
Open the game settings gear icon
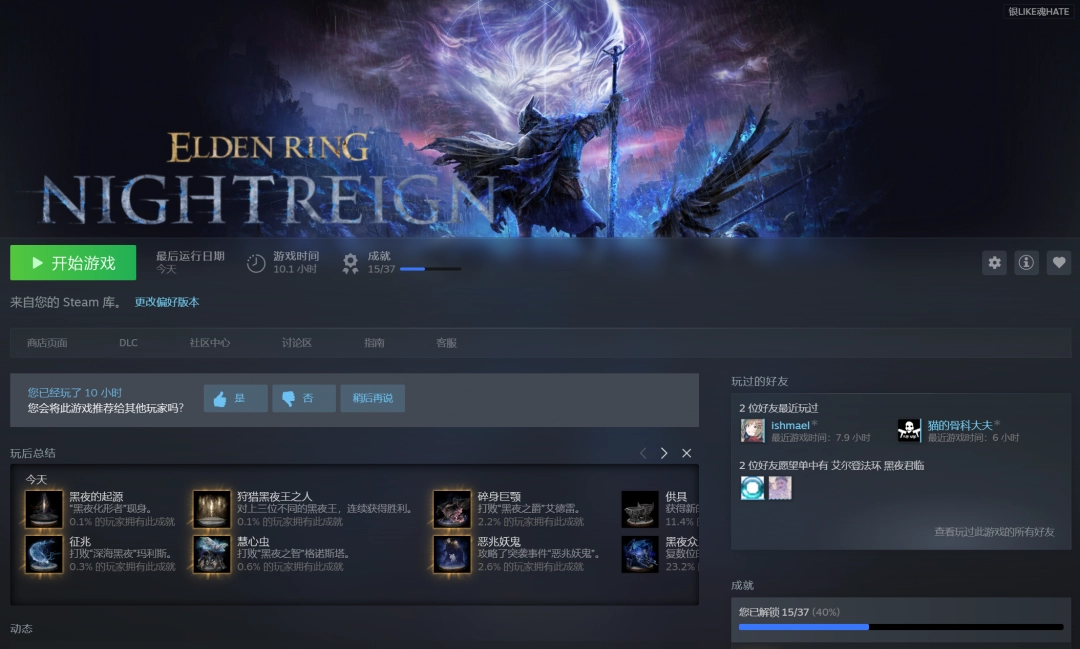[x=994, y=262]
